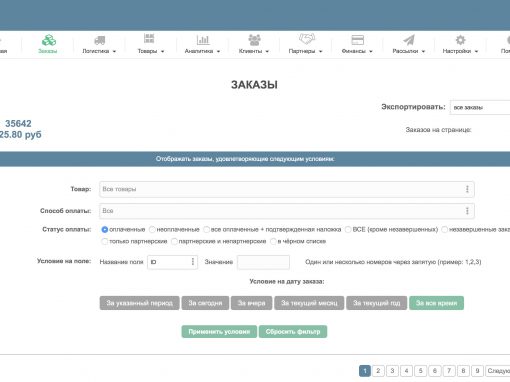Click the Настройки gear icon
510x382 pixels.
(460, 40)
